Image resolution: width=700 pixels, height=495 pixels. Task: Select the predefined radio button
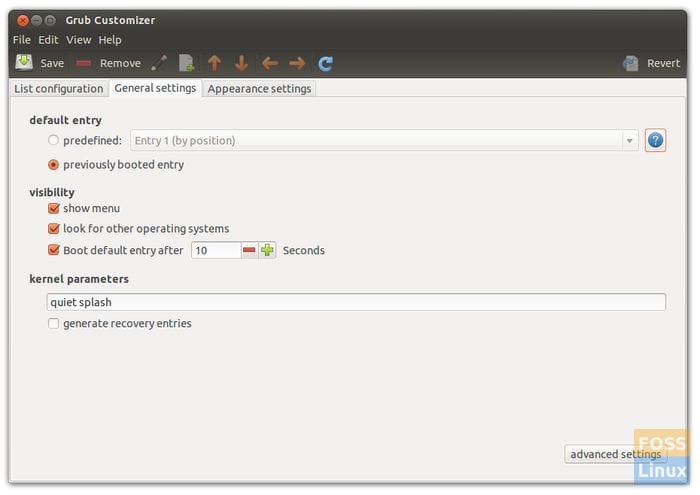coord(53,140)
